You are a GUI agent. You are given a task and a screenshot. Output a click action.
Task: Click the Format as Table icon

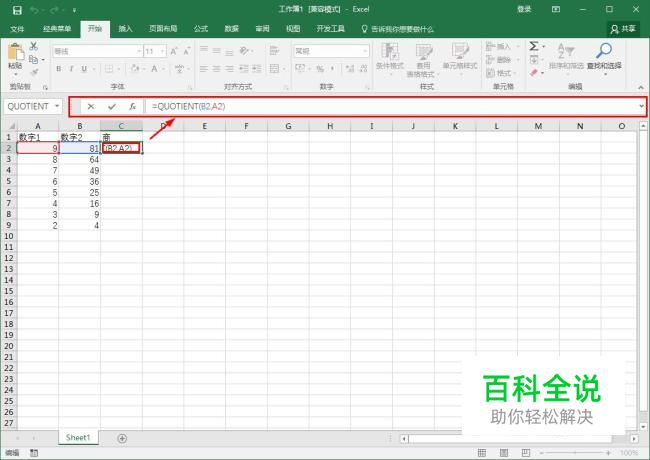point(423,52)
